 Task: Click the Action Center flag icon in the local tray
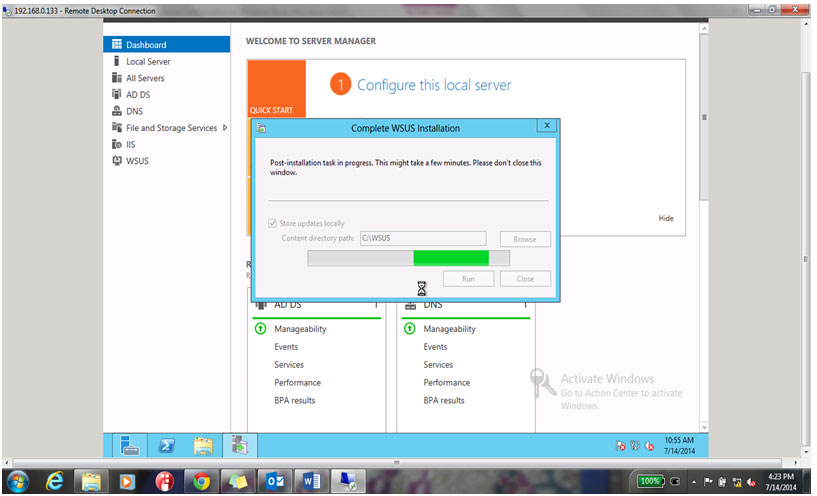(x=708, y=482)
